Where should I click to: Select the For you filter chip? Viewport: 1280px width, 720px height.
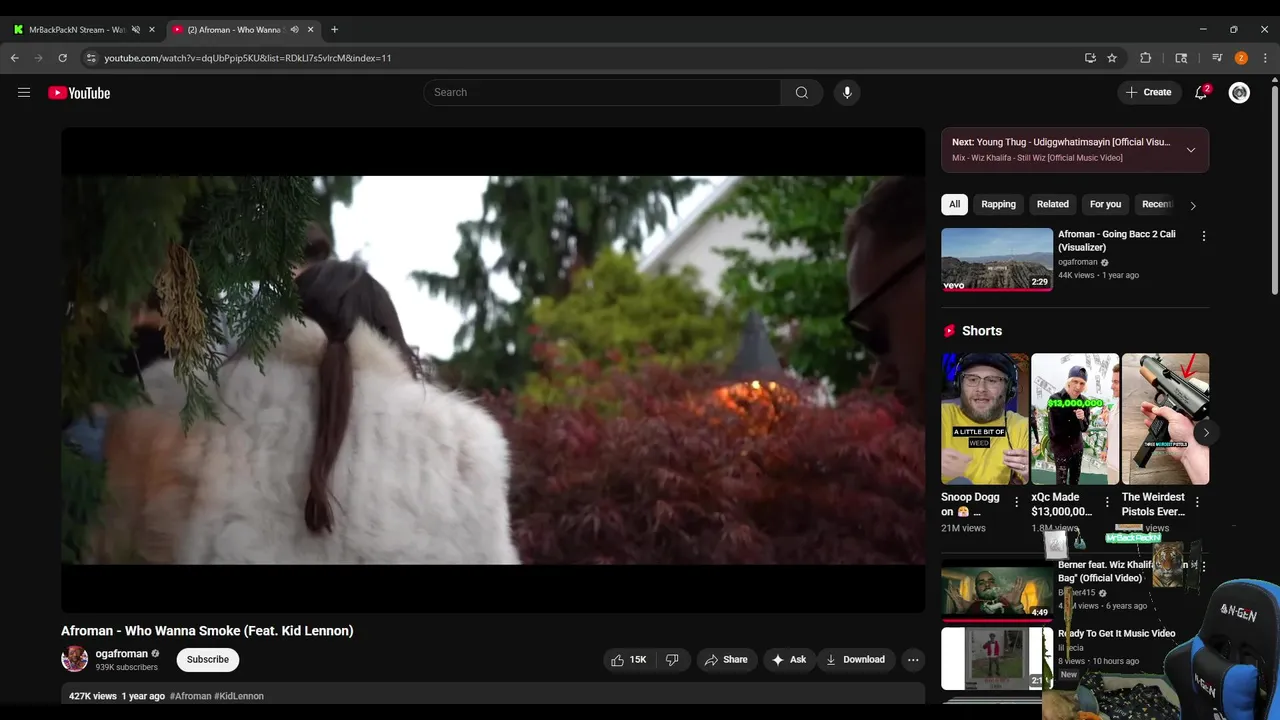point(1105,204)
